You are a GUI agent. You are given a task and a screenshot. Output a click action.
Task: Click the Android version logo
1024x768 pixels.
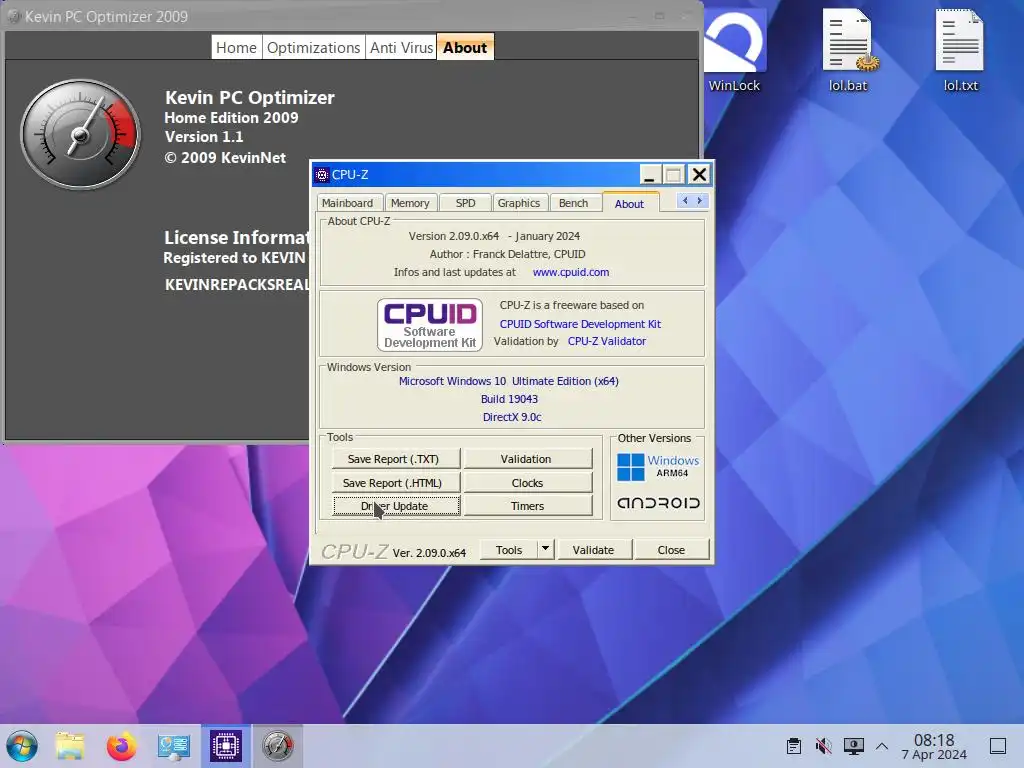(x=658, y=503)
